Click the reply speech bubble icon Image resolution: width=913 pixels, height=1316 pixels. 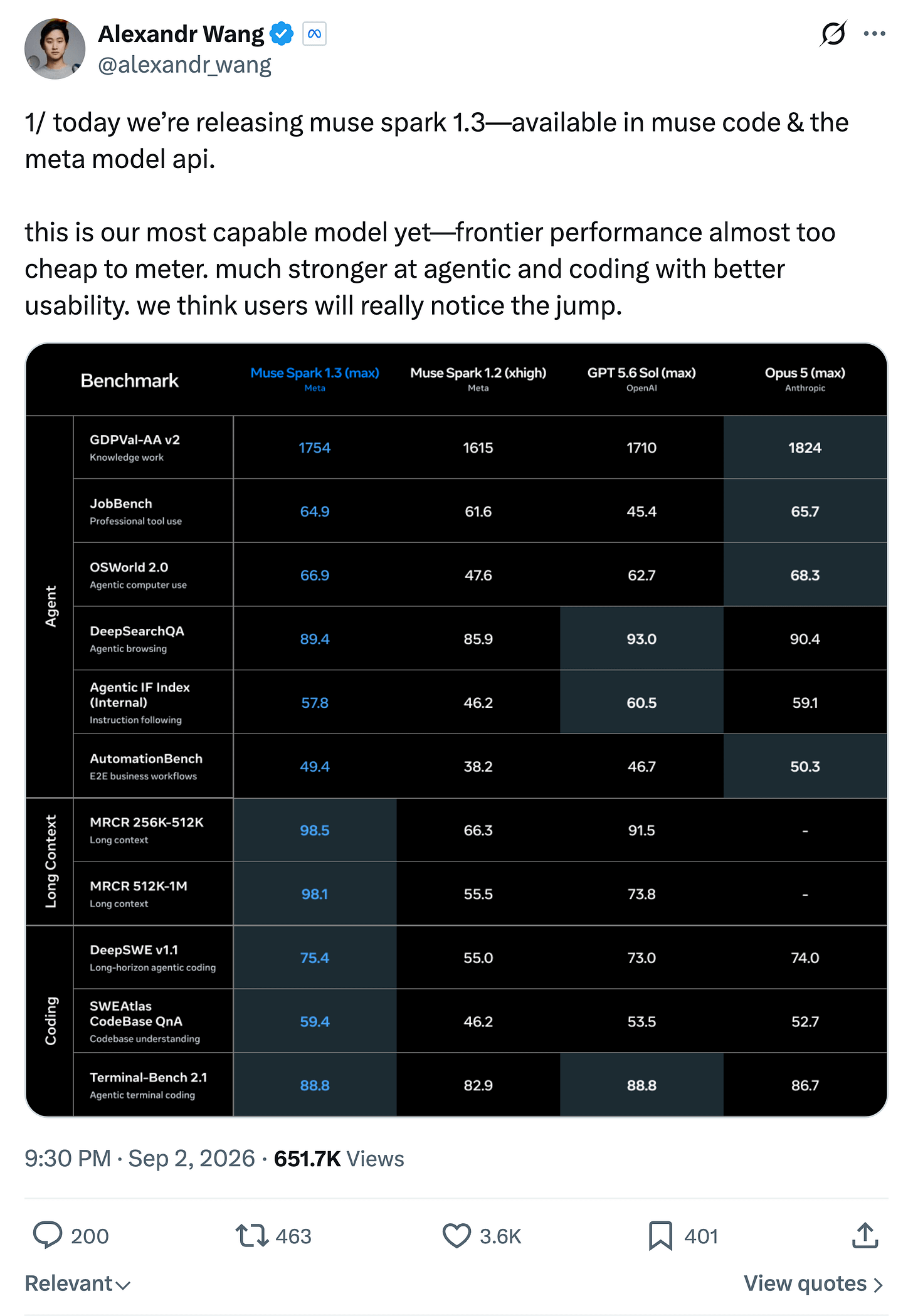pyautogui.click(x=48, y=1235)
